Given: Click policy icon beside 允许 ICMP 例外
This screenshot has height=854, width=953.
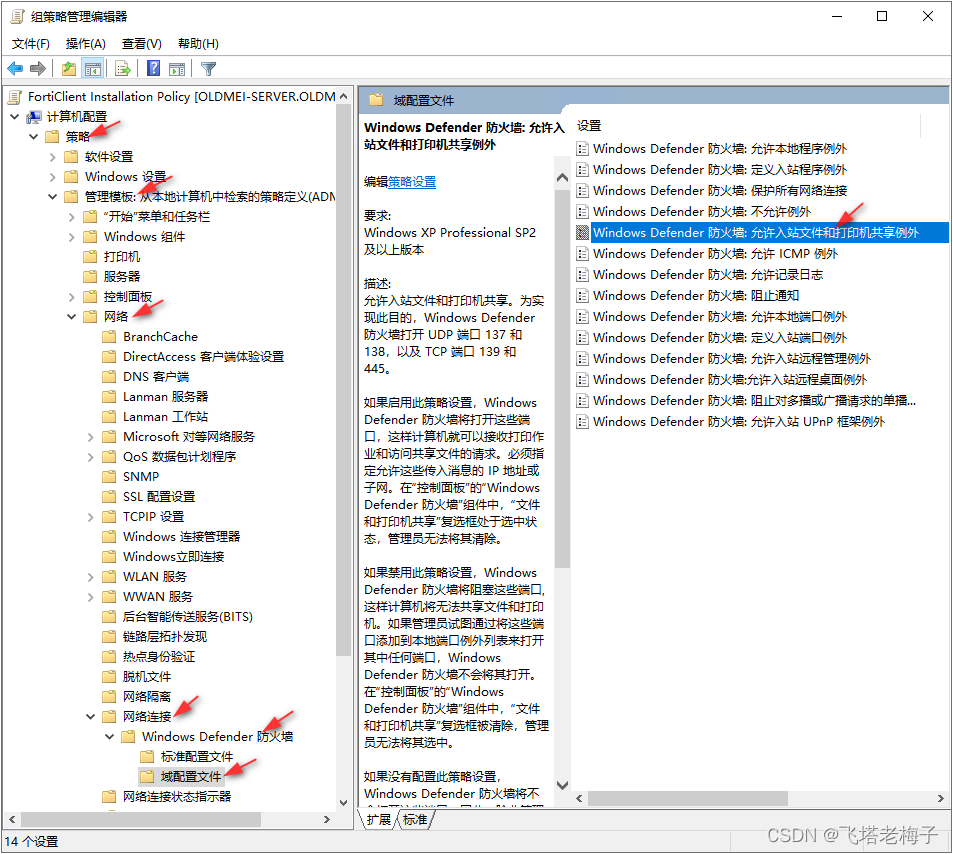Looking at the screenshot, I should click(582, 253).
